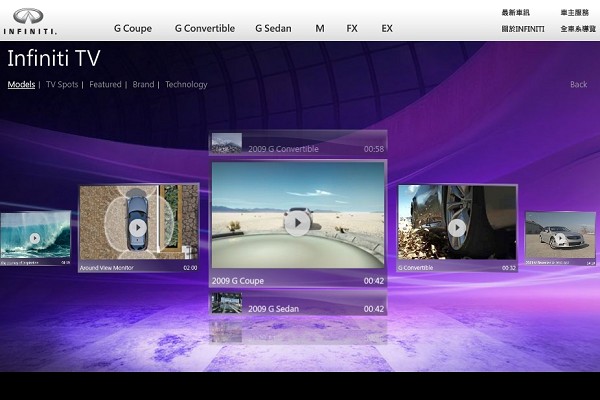Viewport: 600px width, 400px height.
Task: Switch to the Brand tab
Action: pyautogui.click(x=143, y=85)
